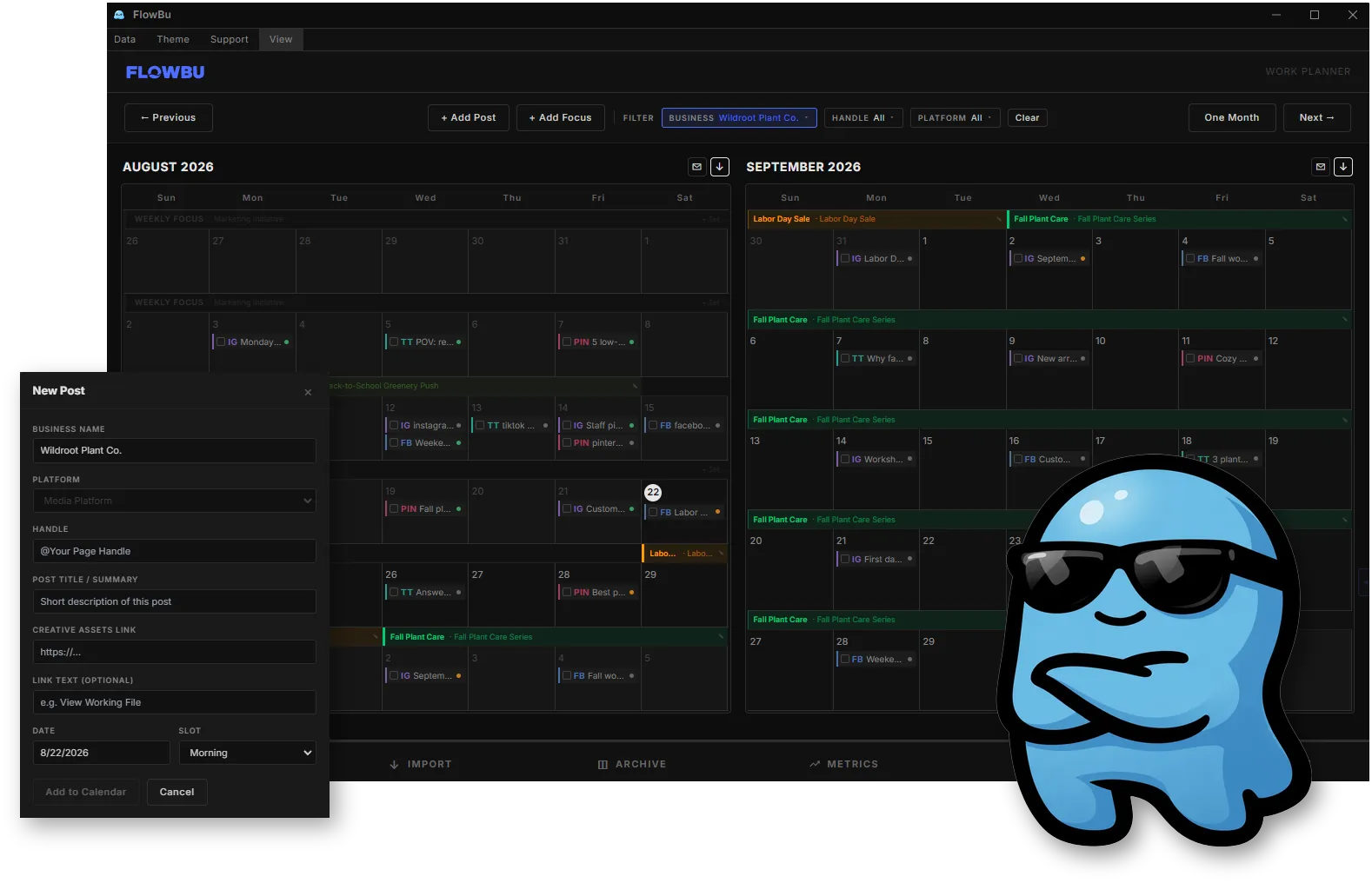Check the IG Monday... post checkbox
Viewport: 1372px width, 883px height.
click(221, 342)
